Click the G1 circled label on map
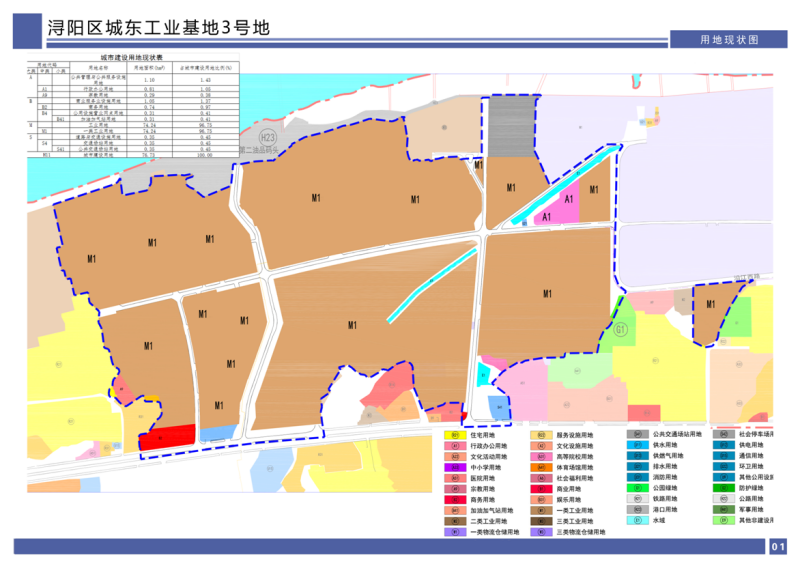The height and width of the screenshot is (566, 800). pyautogui.click(x=621, y=329)
